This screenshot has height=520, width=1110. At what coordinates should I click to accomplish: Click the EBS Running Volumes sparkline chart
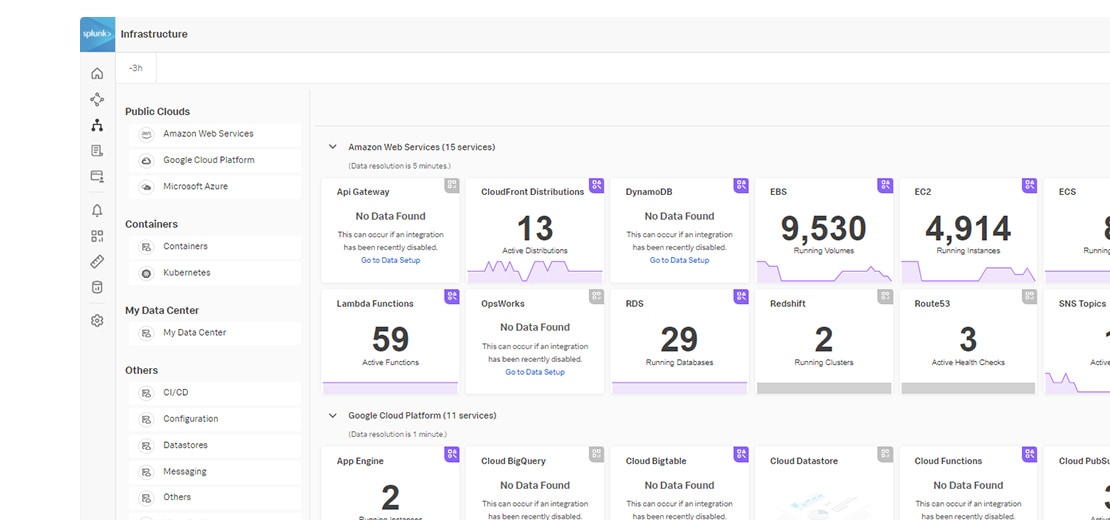coord(824,272)
